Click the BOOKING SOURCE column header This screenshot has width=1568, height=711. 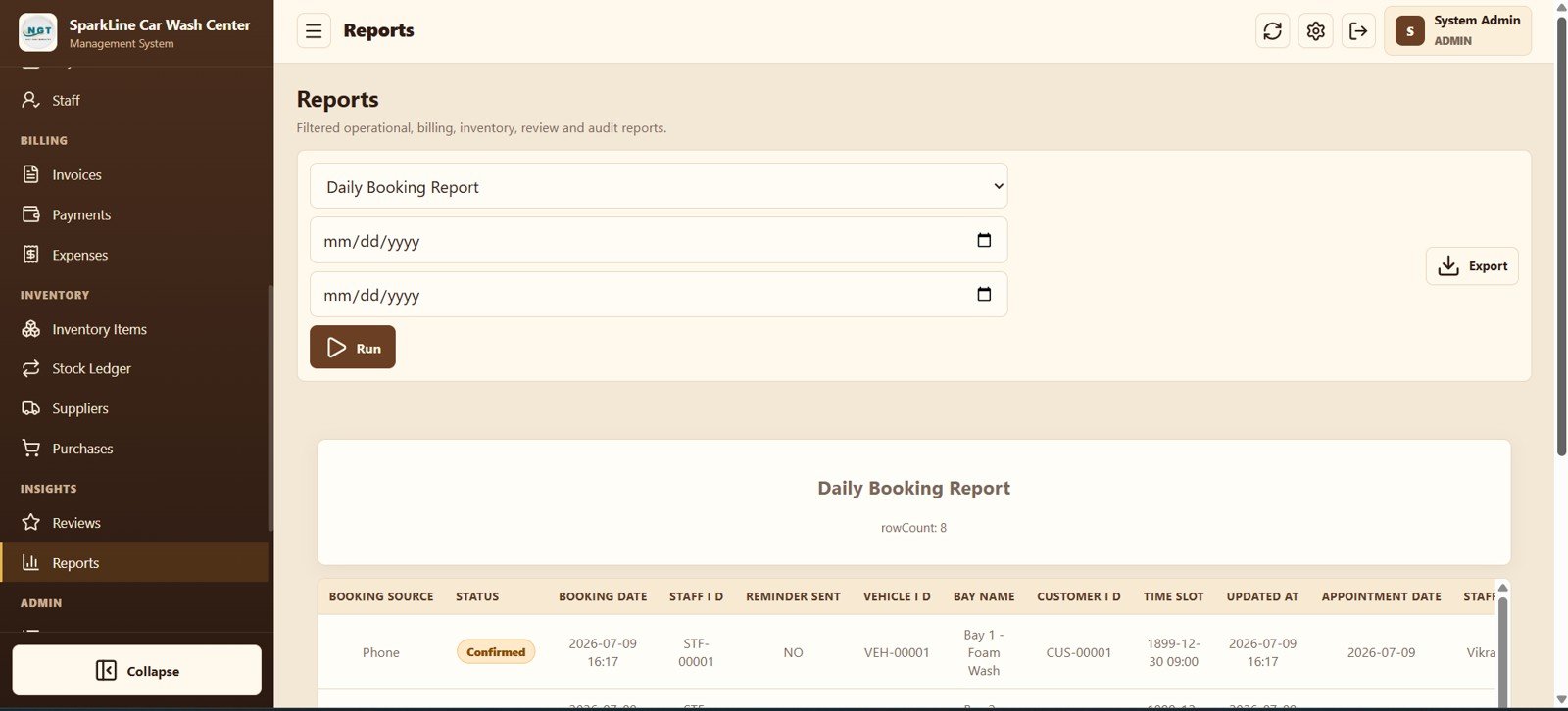381,596
